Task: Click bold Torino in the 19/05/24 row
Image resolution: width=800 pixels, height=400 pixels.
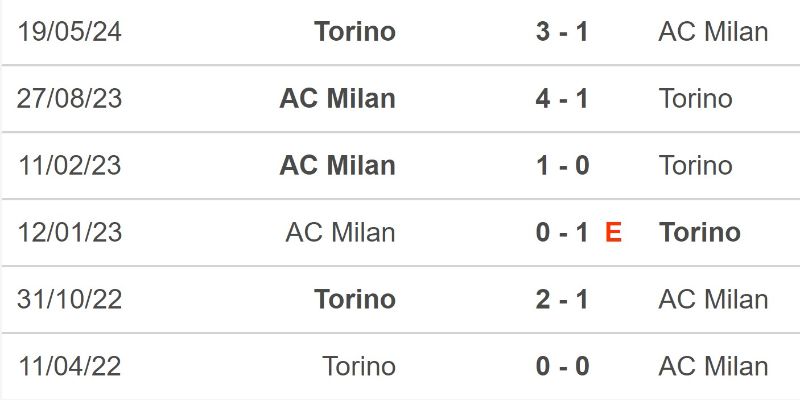Action: [x=355, y=32]
